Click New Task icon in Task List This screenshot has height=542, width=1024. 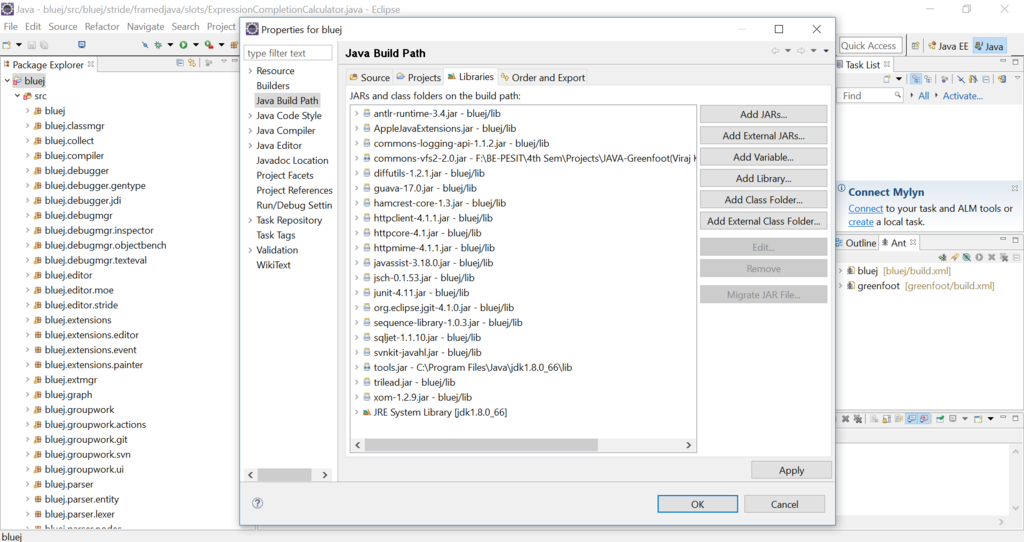tap(887, 79)
